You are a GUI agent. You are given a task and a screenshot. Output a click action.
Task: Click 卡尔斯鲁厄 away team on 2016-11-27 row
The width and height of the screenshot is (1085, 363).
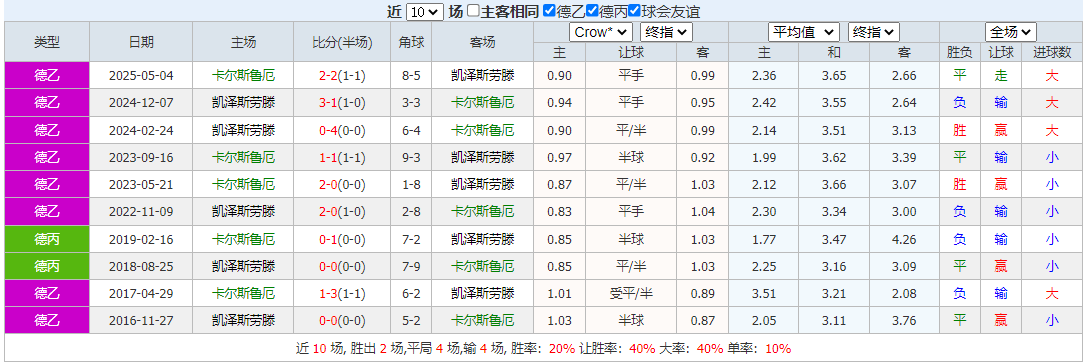482,321
